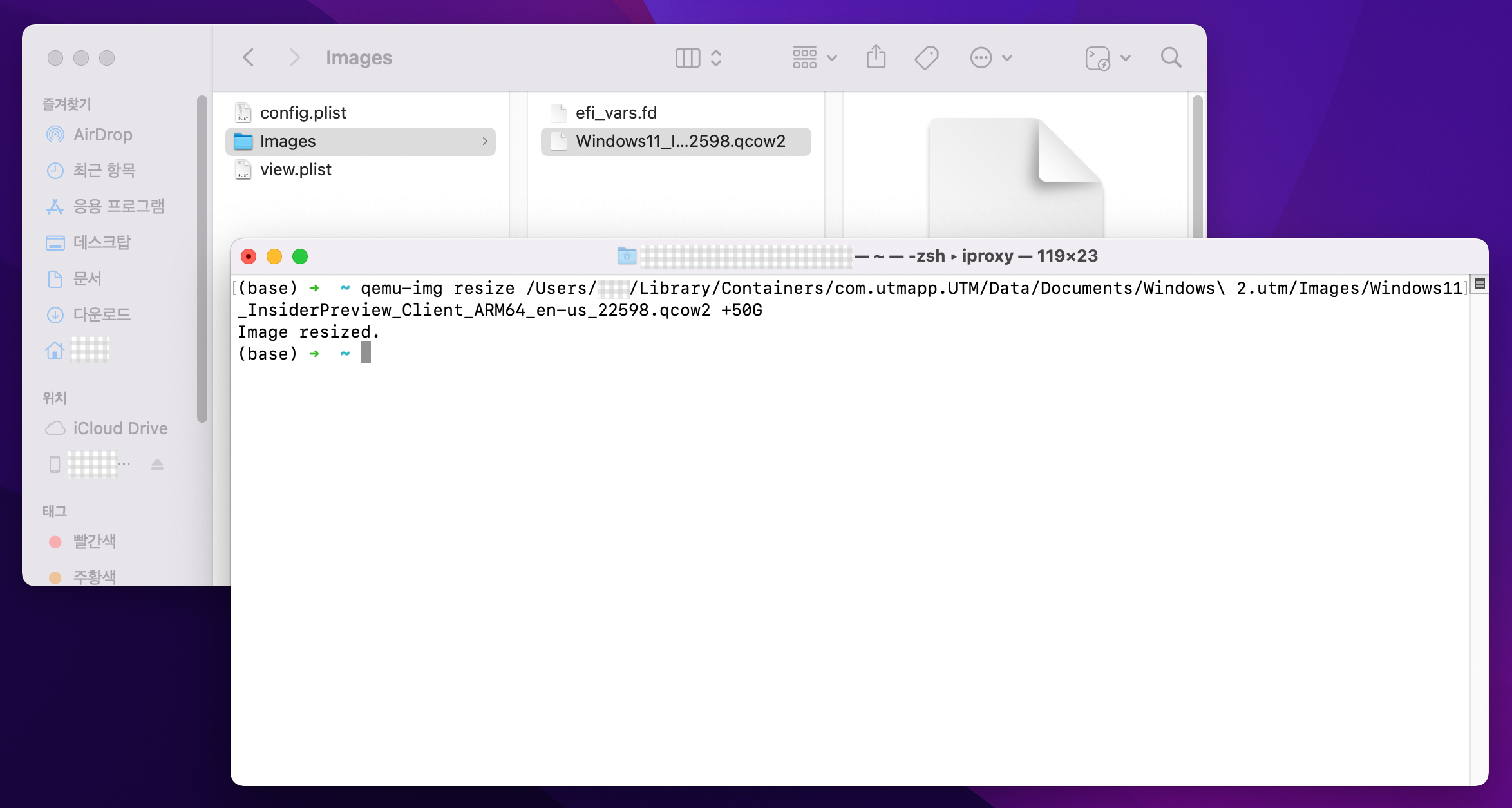Expand the Quick Actions dropdown arrow

(1126, 57)
